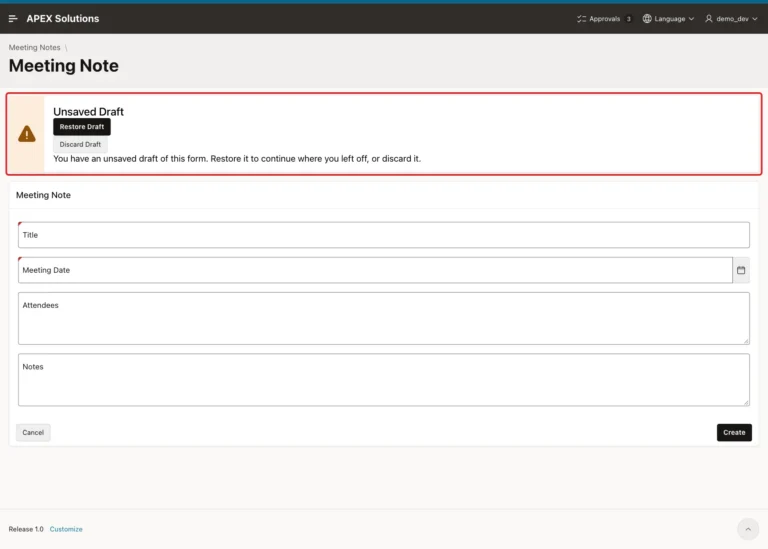Viewport: 768px width, 549px height.
Task: Click the Approvals checklist icon
Action: (x=581, y=19)
